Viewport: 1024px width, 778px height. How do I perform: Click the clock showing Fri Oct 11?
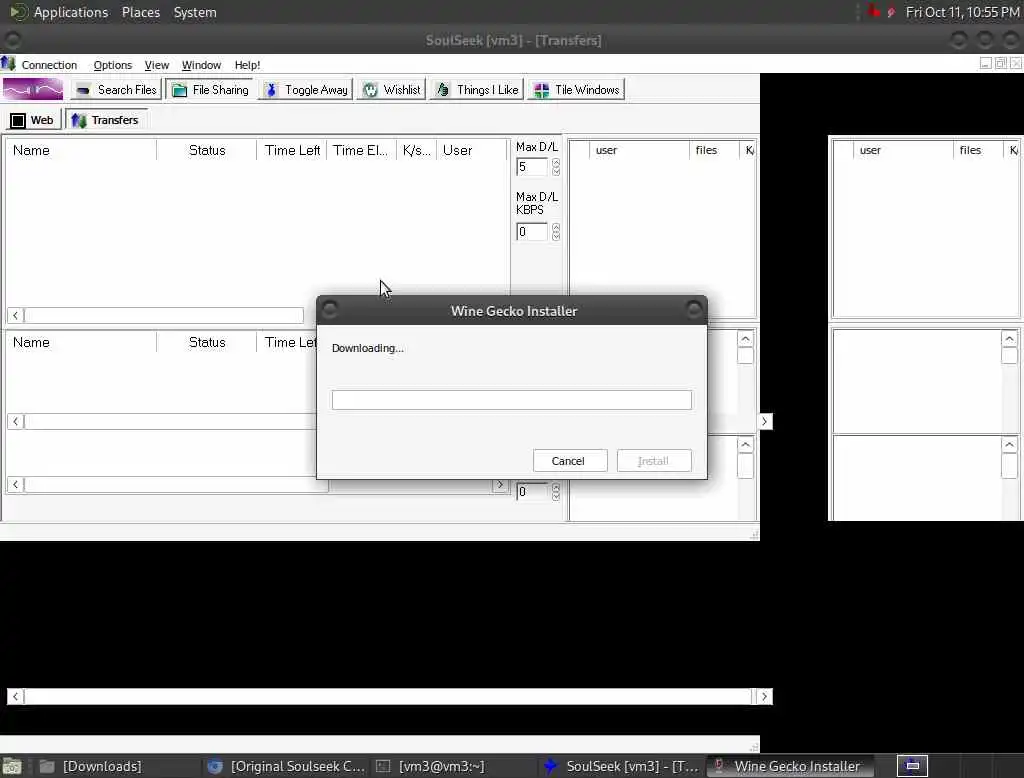963,12
